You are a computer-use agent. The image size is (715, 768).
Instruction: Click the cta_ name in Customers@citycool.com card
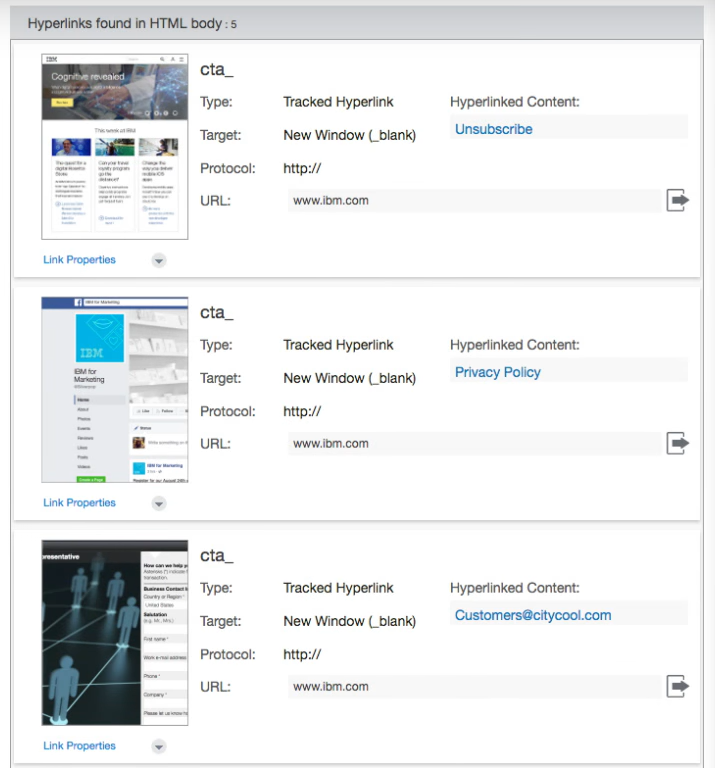click(216, 555)
